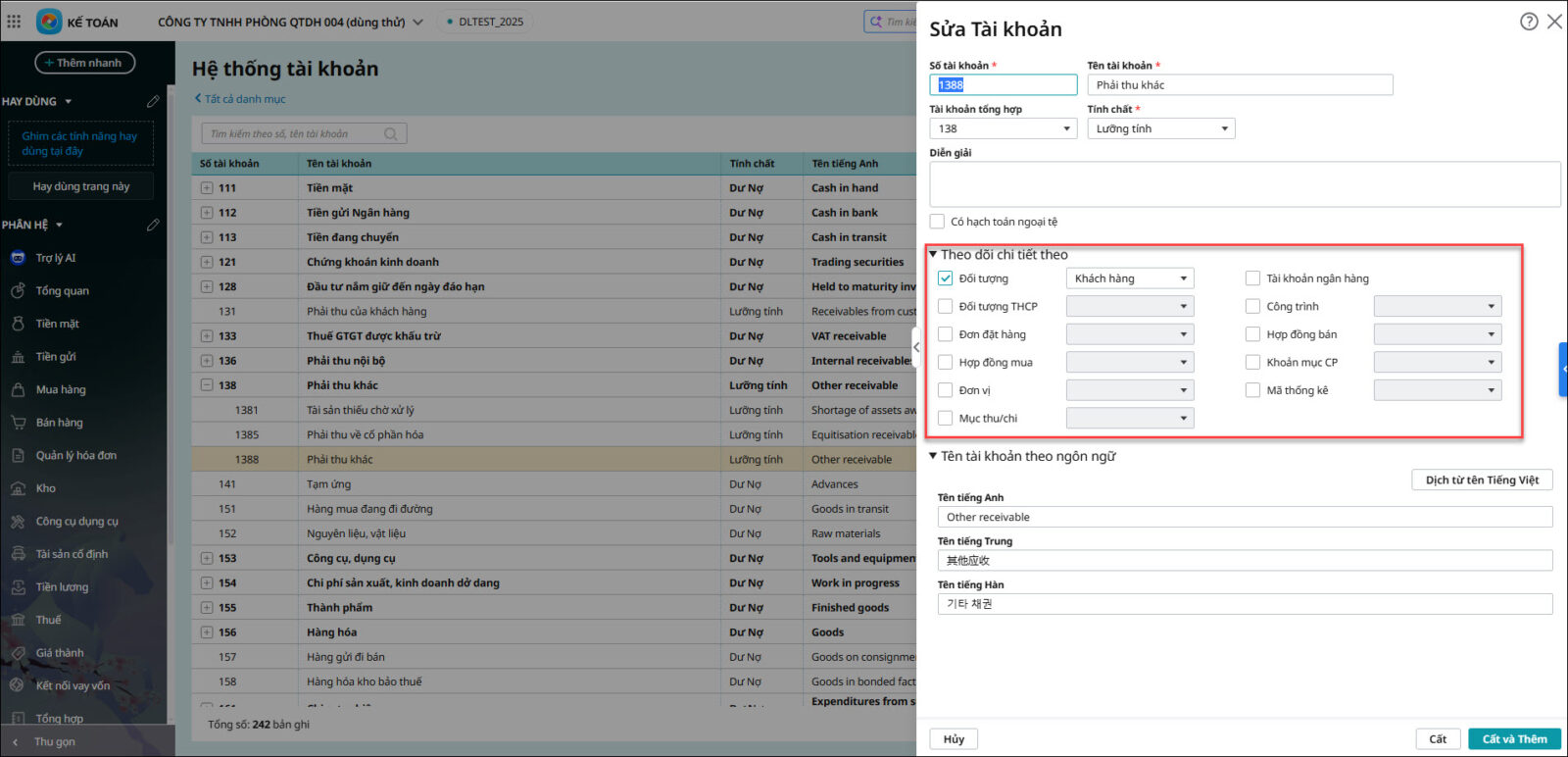Click the Cất và Thêm button
1568x757 pixels.
[x=1513, y=739]
